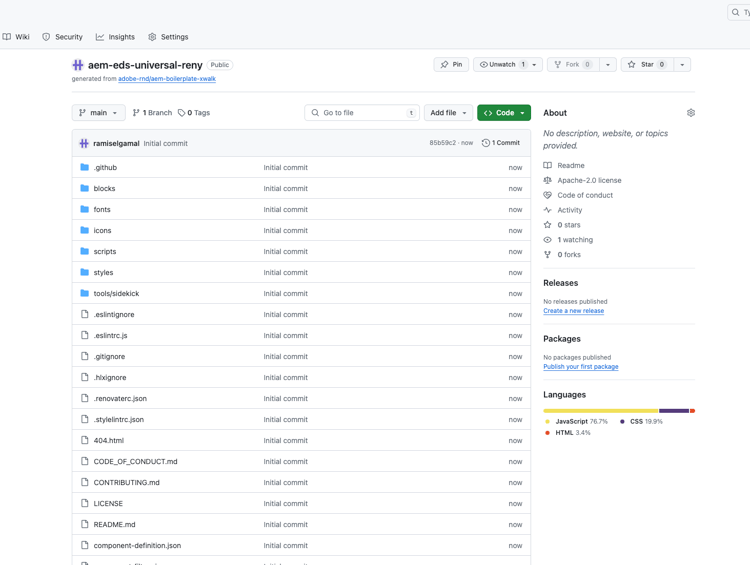Click ramiselgamal's avatar in commit header

click(x=84, y=143)
